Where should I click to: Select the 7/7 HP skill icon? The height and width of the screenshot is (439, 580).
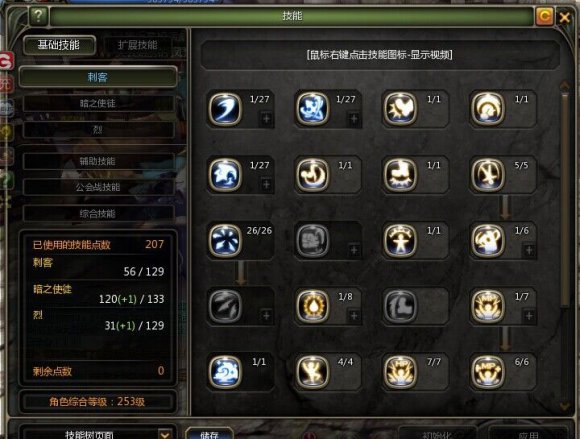(400, 371)
